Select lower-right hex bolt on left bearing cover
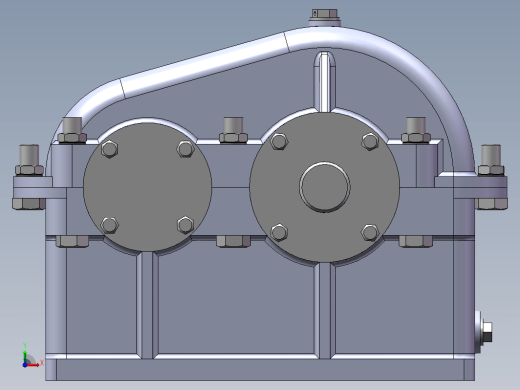 click(x=185, y=225)
